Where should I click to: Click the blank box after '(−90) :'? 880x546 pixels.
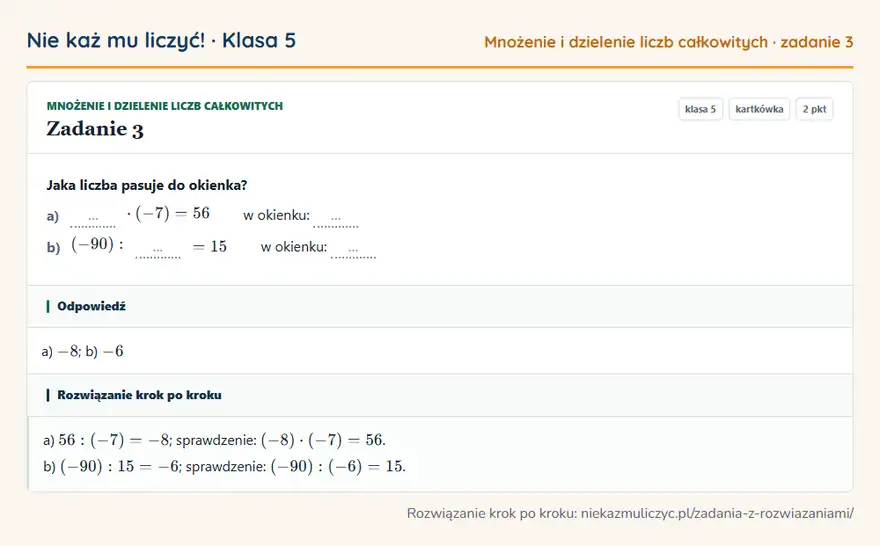tap(158, 249)
